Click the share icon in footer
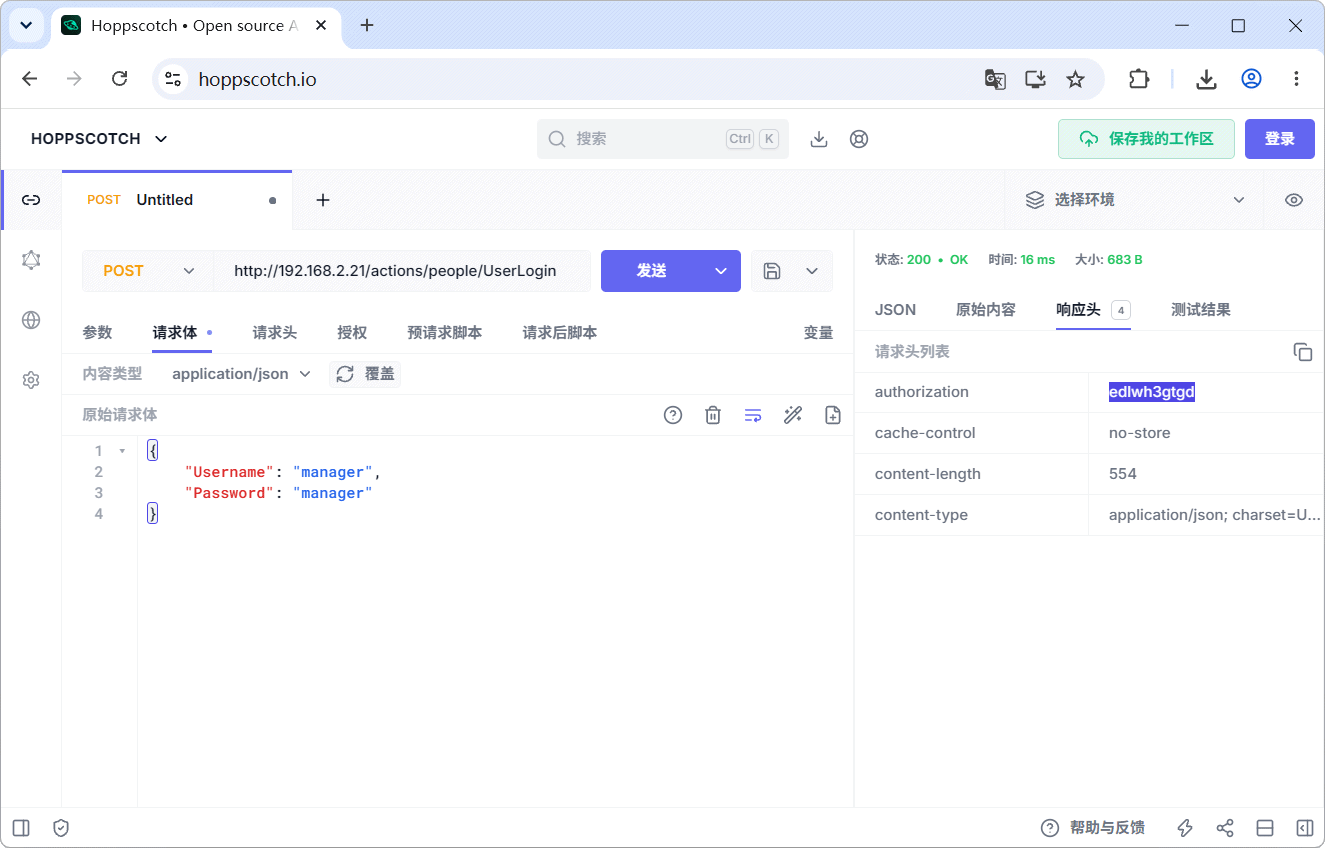 point(1225,828)
